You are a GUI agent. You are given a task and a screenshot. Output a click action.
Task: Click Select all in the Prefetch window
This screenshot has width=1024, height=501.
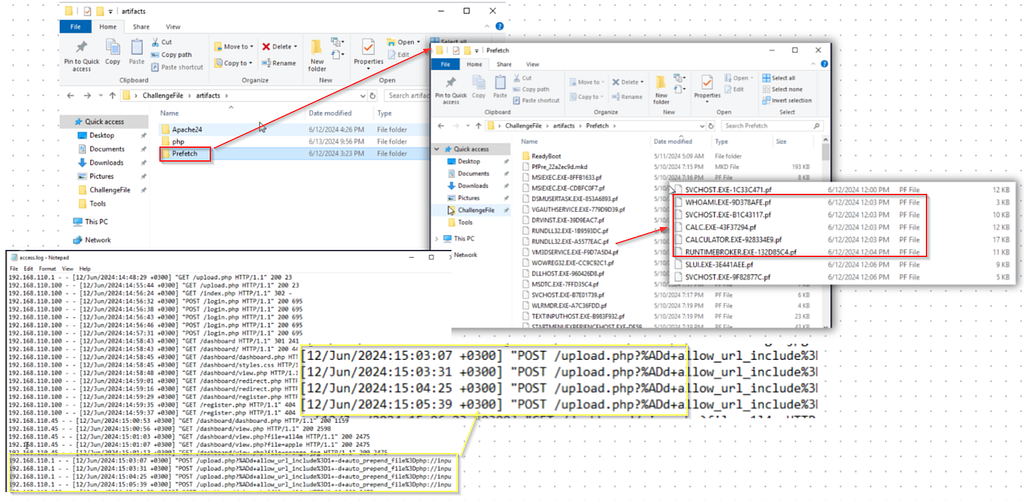(x=777, y=78)
